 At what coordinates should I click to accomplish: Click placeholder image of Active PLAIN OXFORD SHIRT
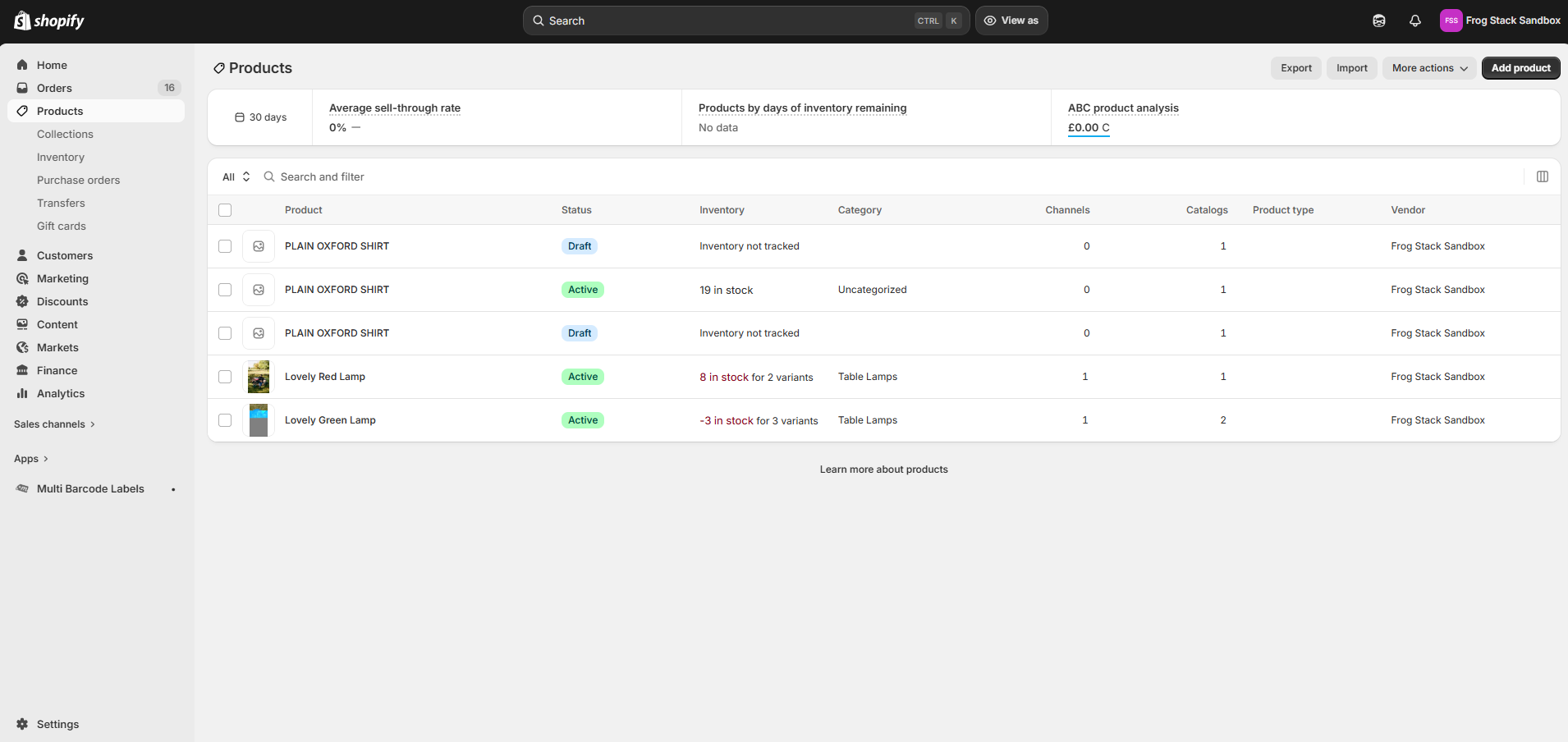click(259, 290)
